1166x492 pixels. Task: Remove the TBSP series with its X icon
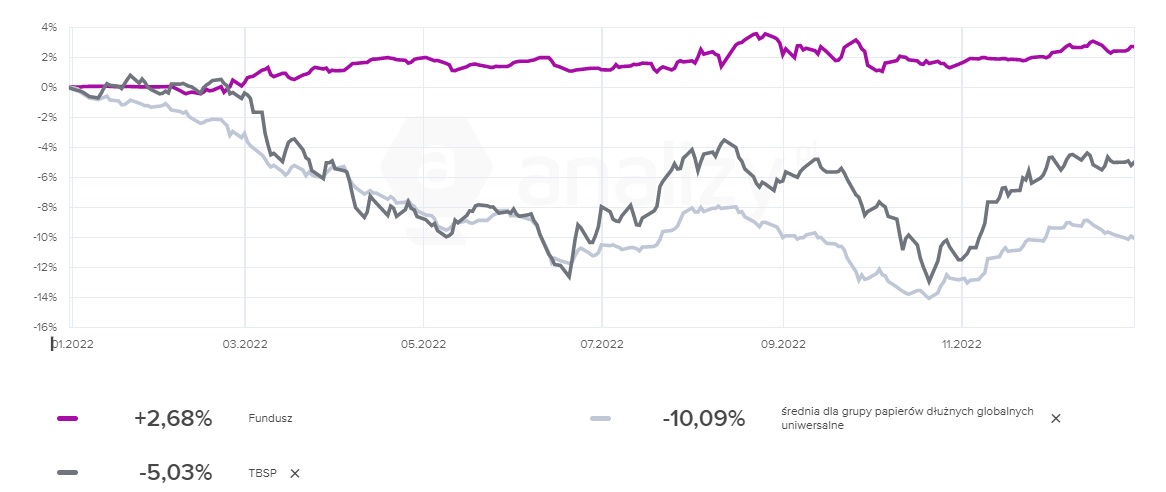(294, 473)
